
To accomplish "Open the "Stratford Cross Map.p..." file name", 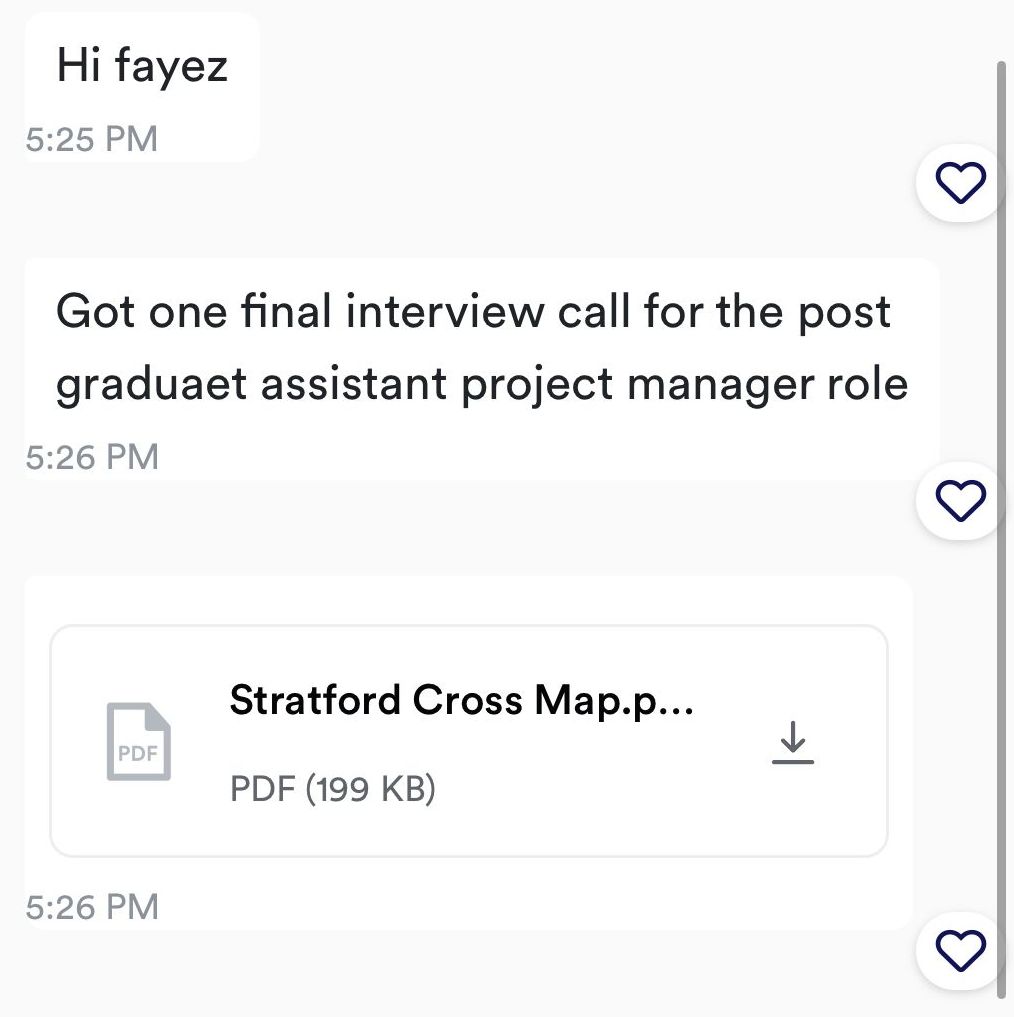I will [461, 700].
